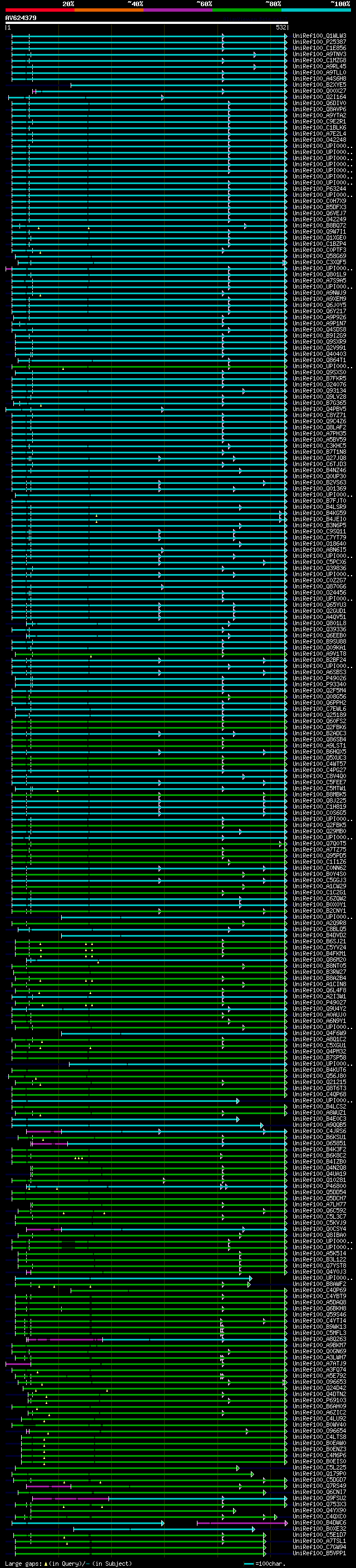Click hit label UniRef100_A9NWJ9

319,293
